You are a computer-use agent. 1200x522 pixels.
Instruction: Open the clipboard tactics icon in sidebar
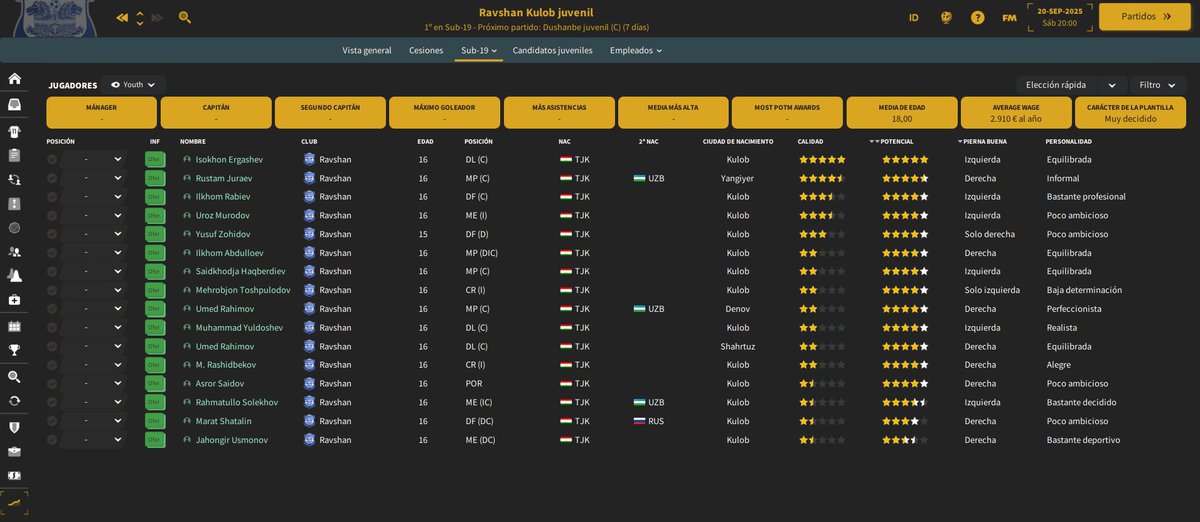[14, 155]
